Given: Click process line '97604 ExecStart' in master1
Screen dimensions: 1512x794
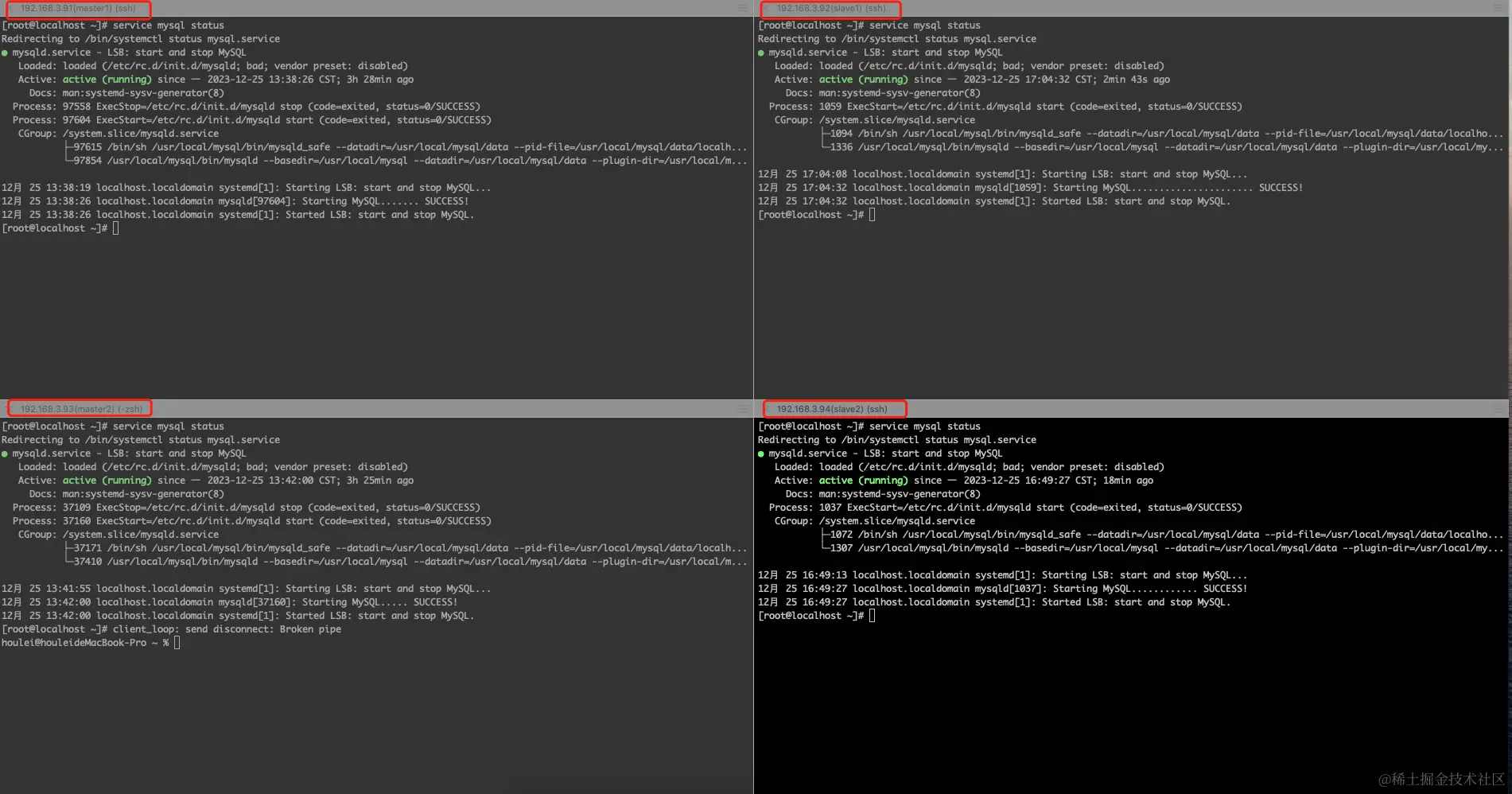Looking at the screenshot, I should tap(252, 120).
